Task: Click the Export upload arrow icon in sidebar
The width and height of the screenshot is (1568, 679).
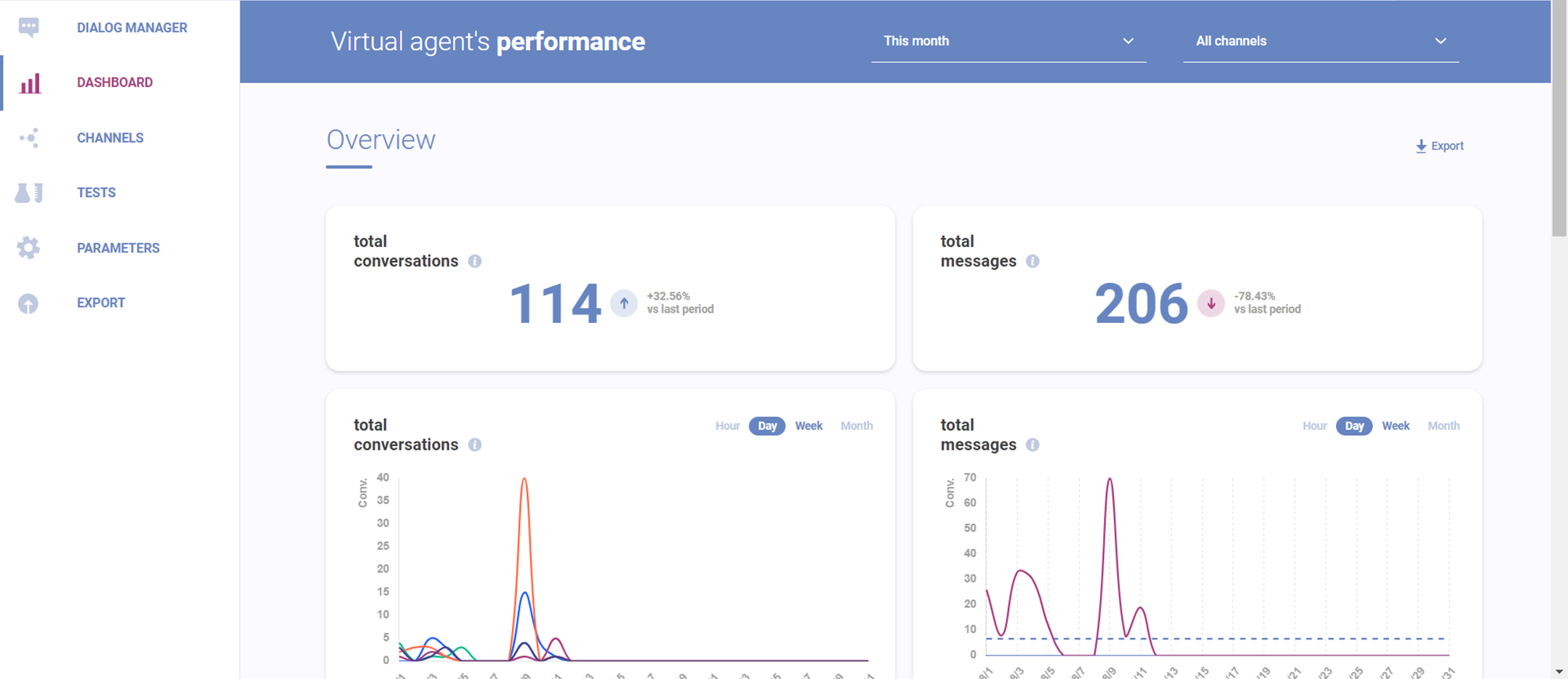Action: pyautogui.click(x=28, y=303)
